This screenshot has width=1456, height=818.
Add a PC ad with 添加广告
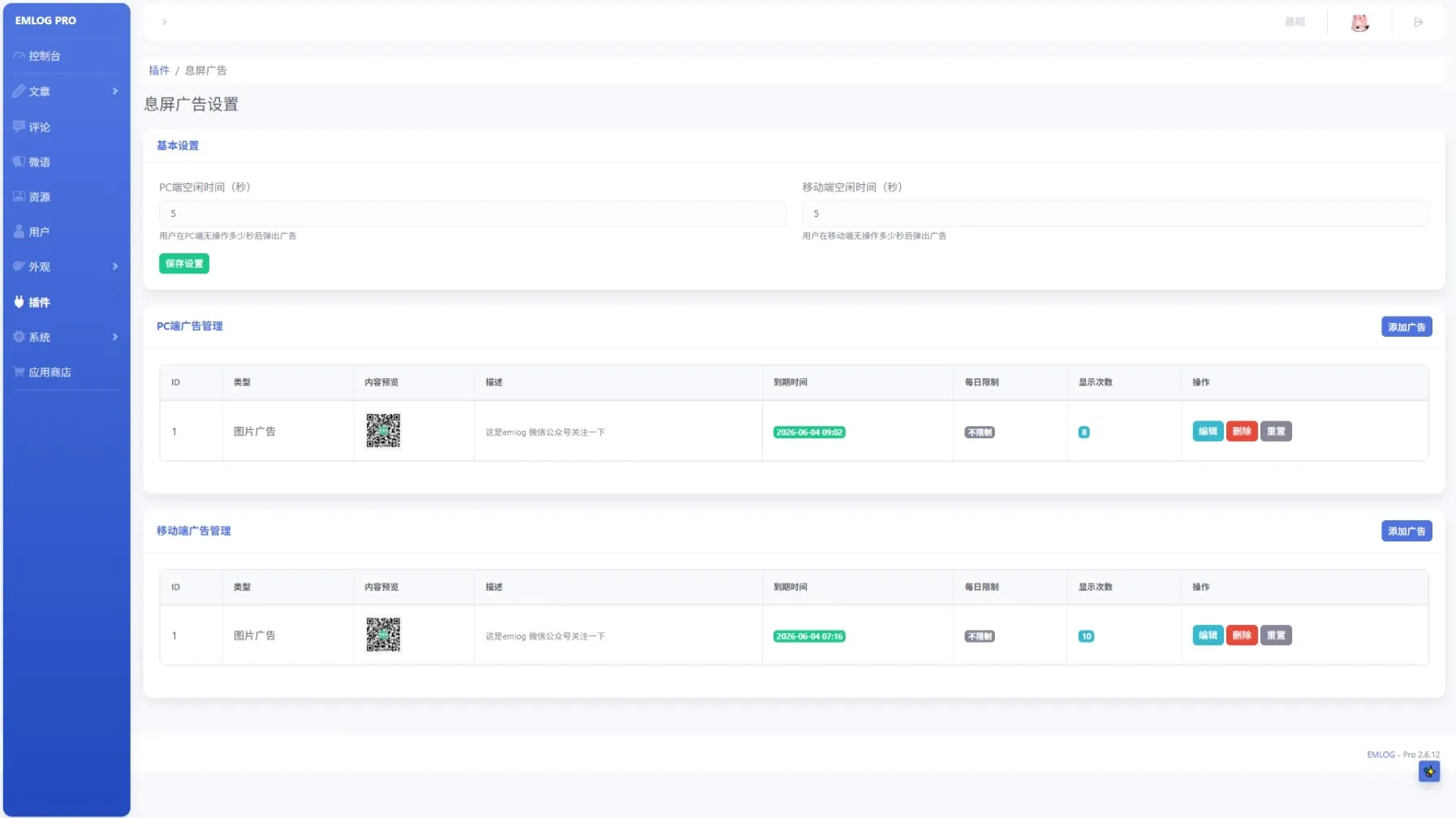click(1406, 327)
